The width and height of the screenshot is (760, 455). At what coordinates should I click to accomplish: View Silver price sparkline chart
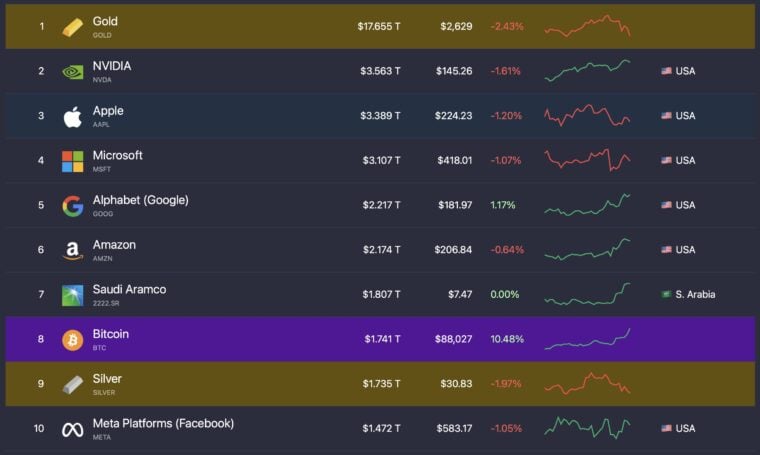[587, 383]
